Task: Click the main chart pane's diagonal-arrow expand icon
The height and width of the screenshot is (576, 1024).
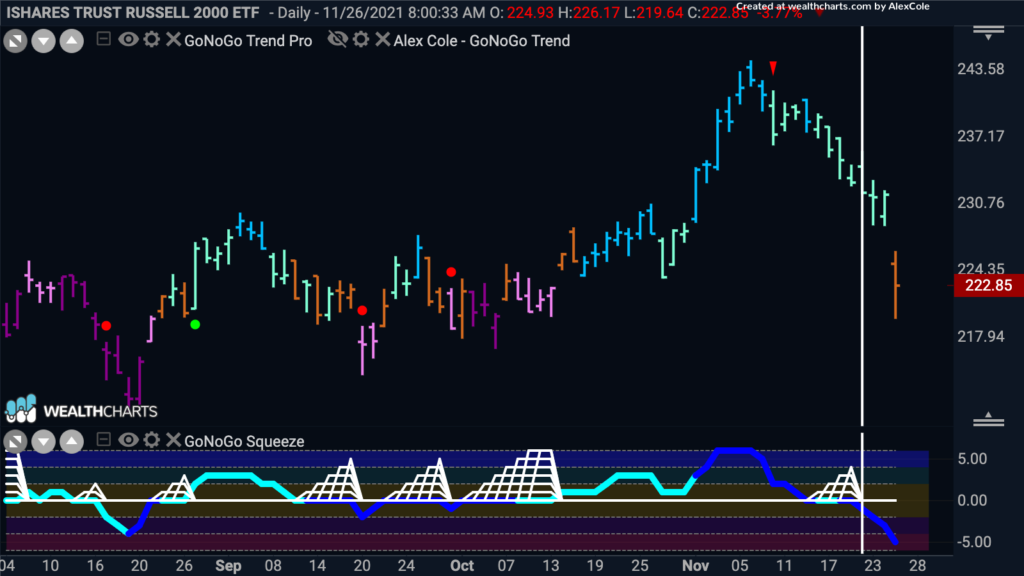Action: coord(16,42)
